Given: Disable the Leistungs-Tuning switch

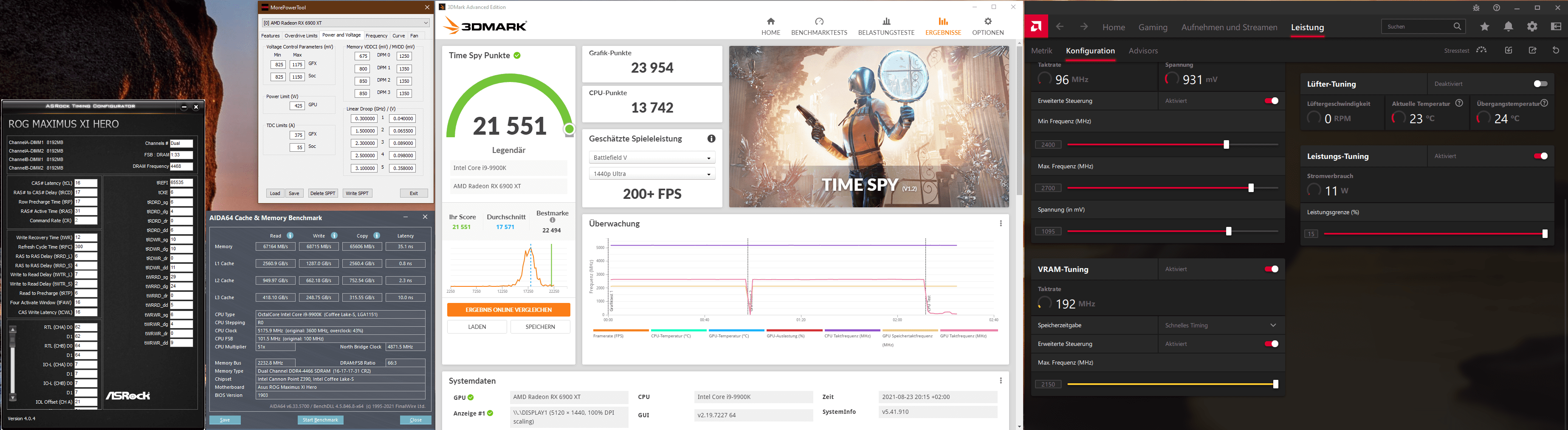Looking at the screenshot, I should (x=1540, y=156).
